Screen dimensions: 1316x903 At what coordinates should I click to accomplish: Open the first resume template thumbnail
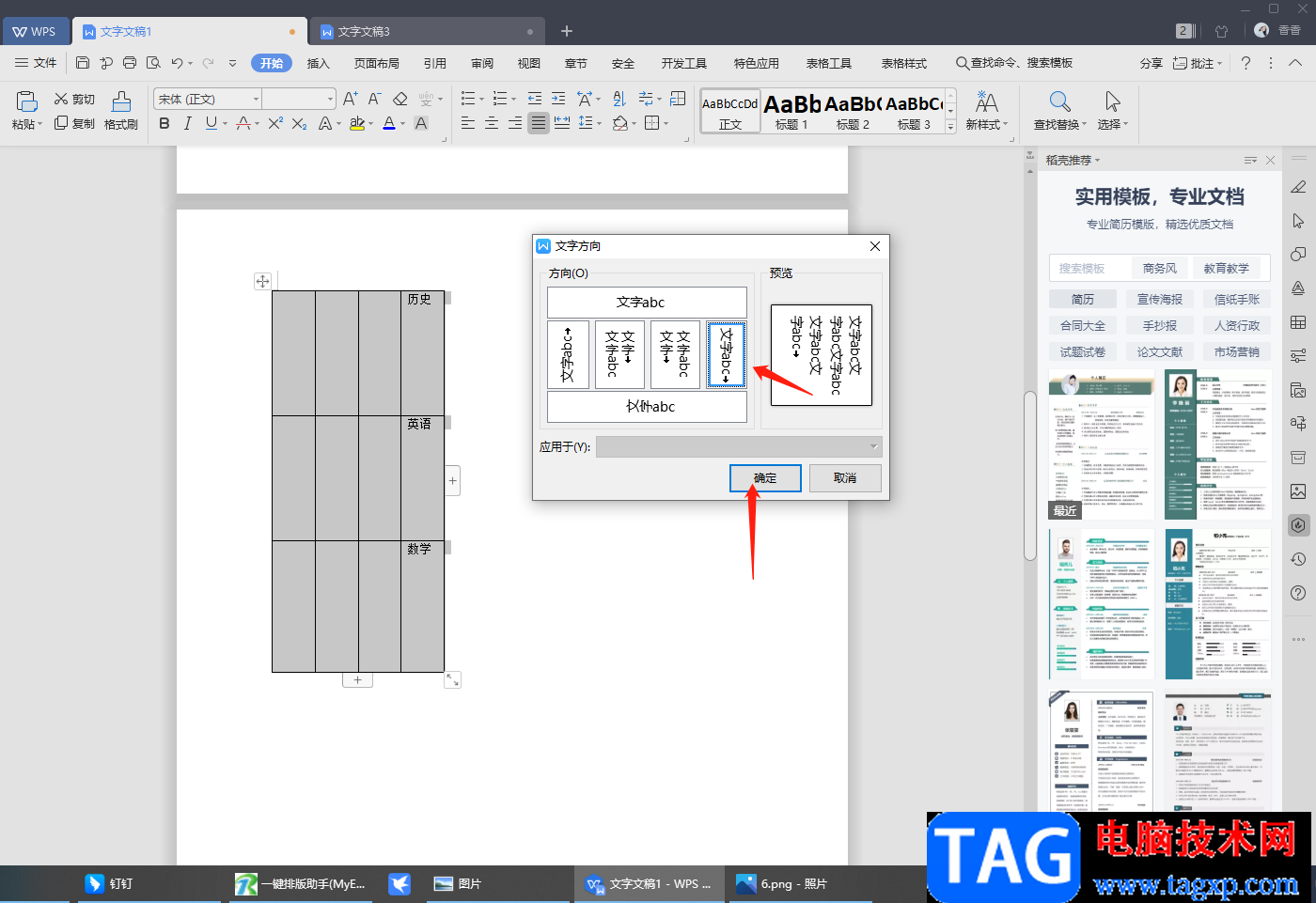1102,444
